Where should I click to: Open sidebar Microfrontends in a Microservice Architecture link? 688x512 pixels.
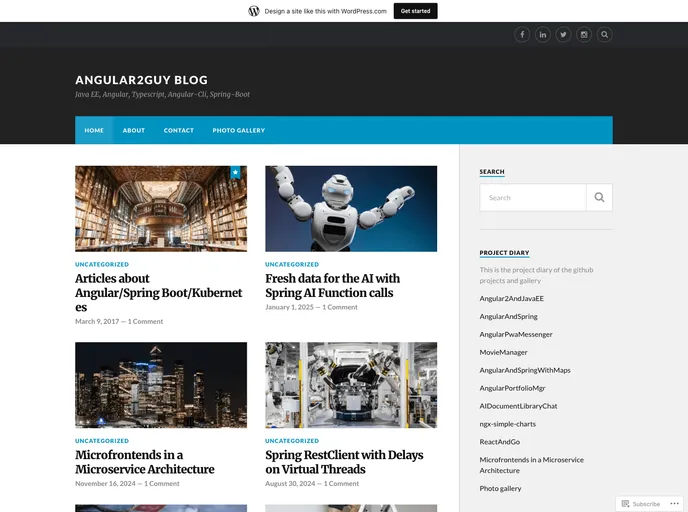tap(531, 465)
